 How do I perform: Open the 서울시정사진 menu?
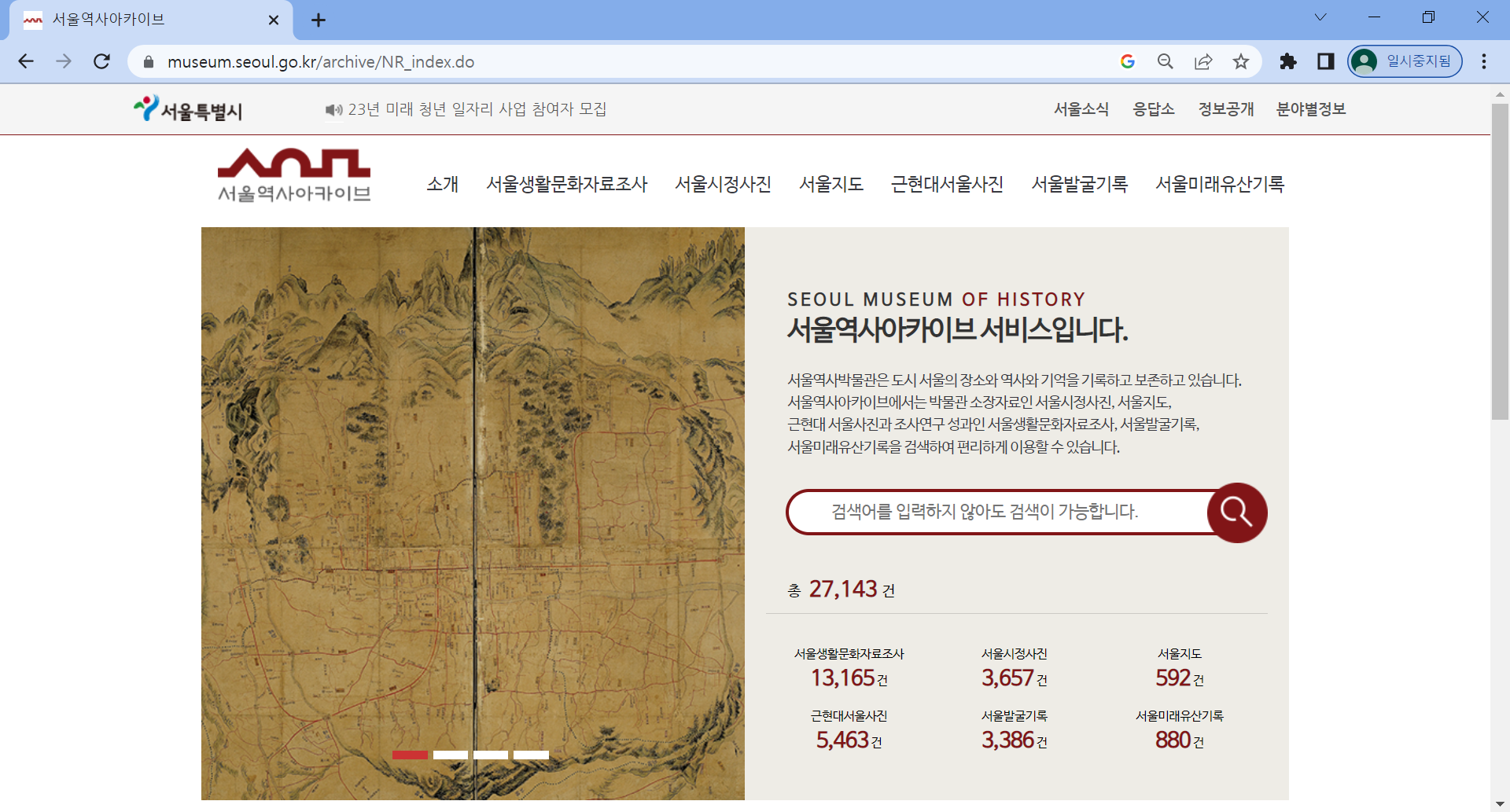[724, 184]
